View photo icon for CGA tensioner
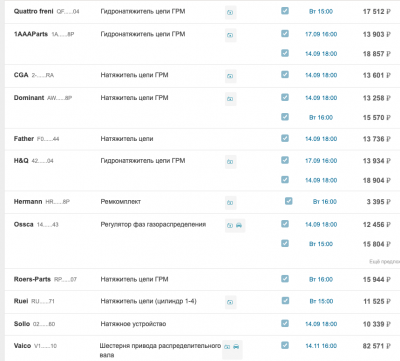 (x=230, y=76)
